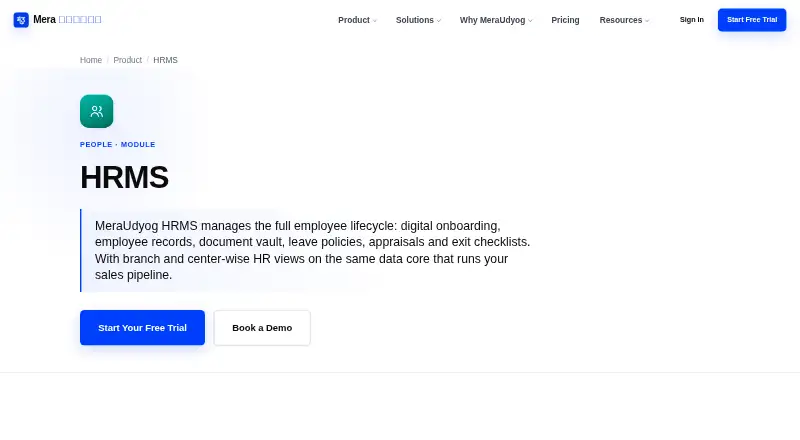Click the Sign In link
This screenshot has width=800, height=440.
pyautogui.click(x=691, y=19)
